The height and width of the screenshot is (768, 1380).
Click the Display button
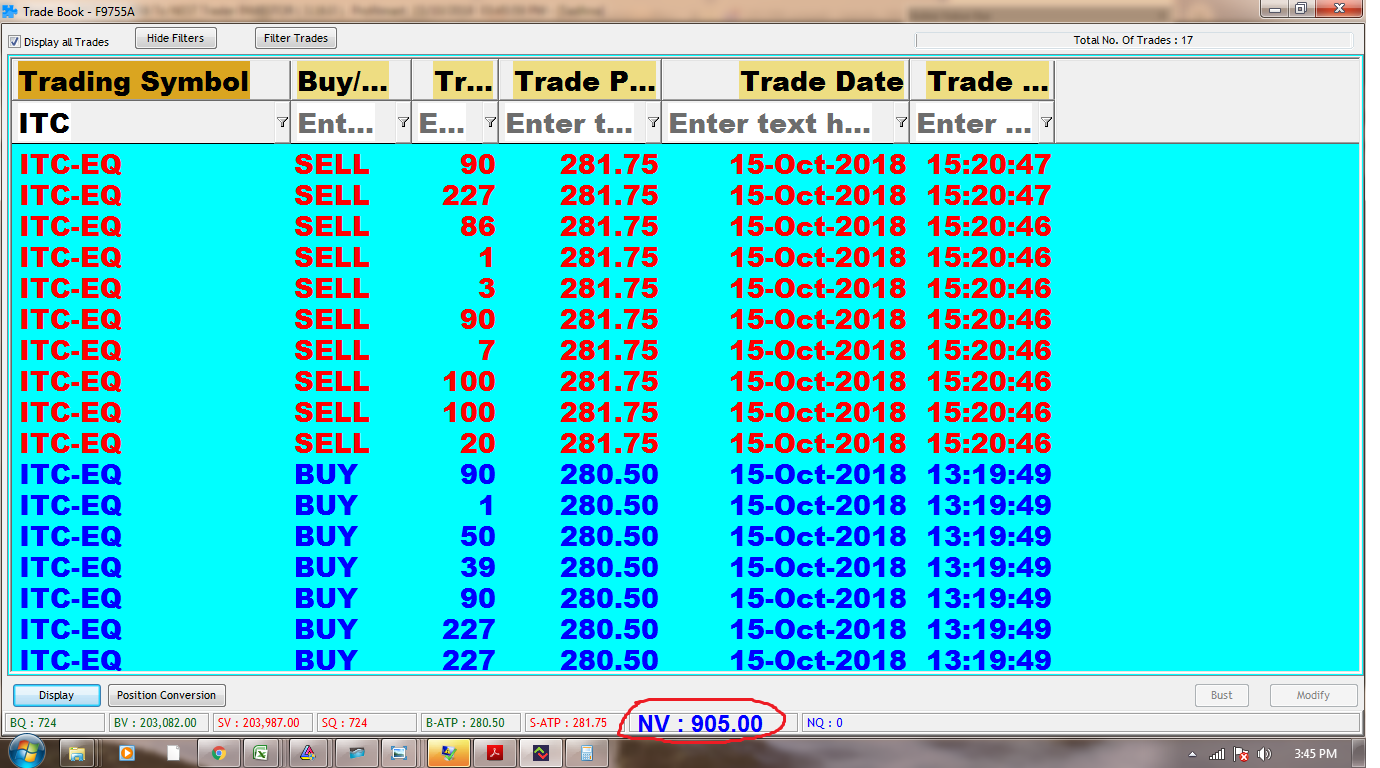[56, 695]
